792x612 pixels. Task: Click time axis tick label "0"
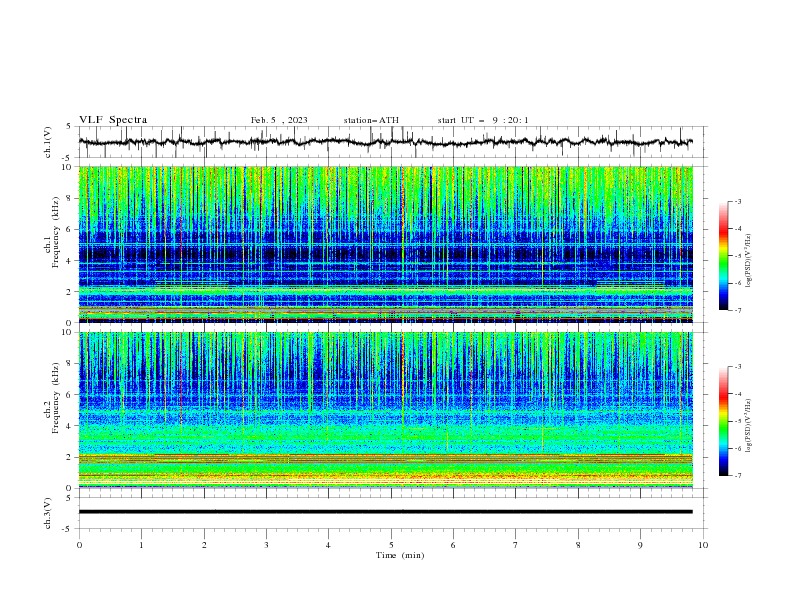[x=79, y=545]
